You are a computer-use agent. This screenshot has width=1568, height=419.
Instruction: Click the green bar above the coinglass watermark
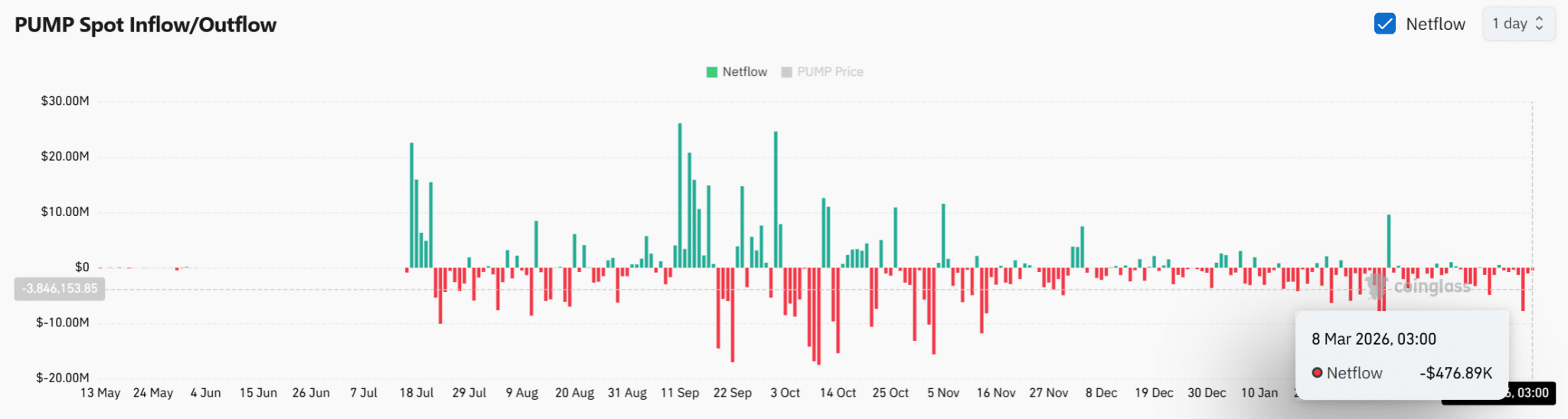coord(1389,241)
